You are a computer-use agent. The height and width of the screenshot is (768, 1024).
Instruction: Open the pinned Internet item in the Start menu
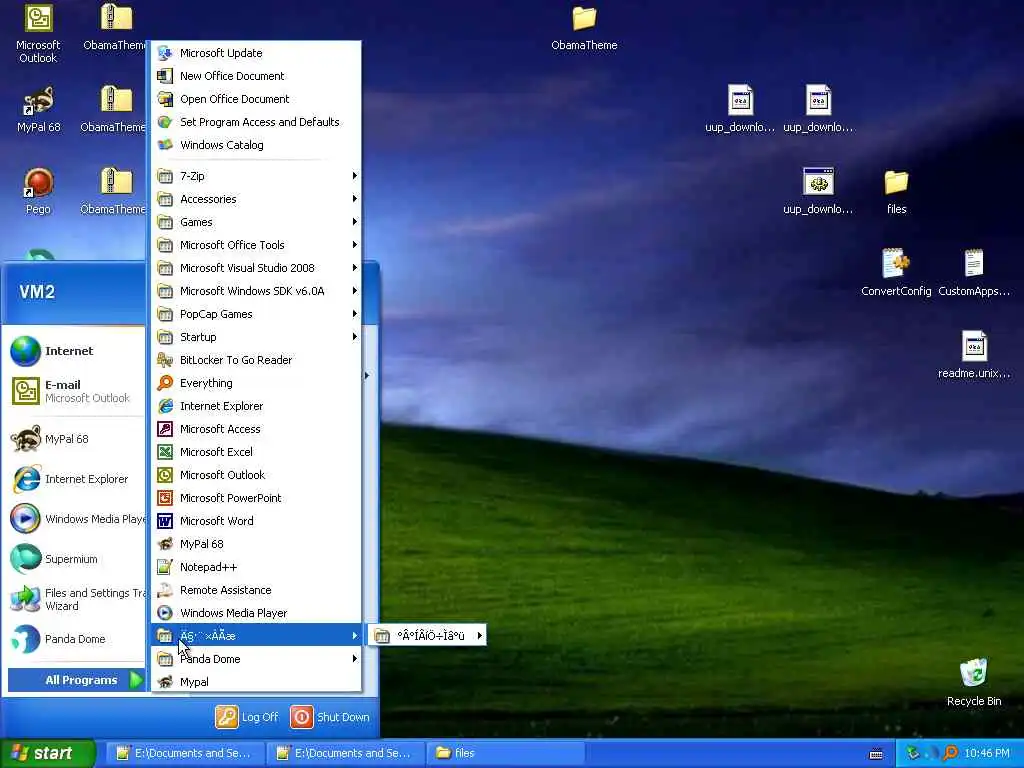click(x=75, y=351)
